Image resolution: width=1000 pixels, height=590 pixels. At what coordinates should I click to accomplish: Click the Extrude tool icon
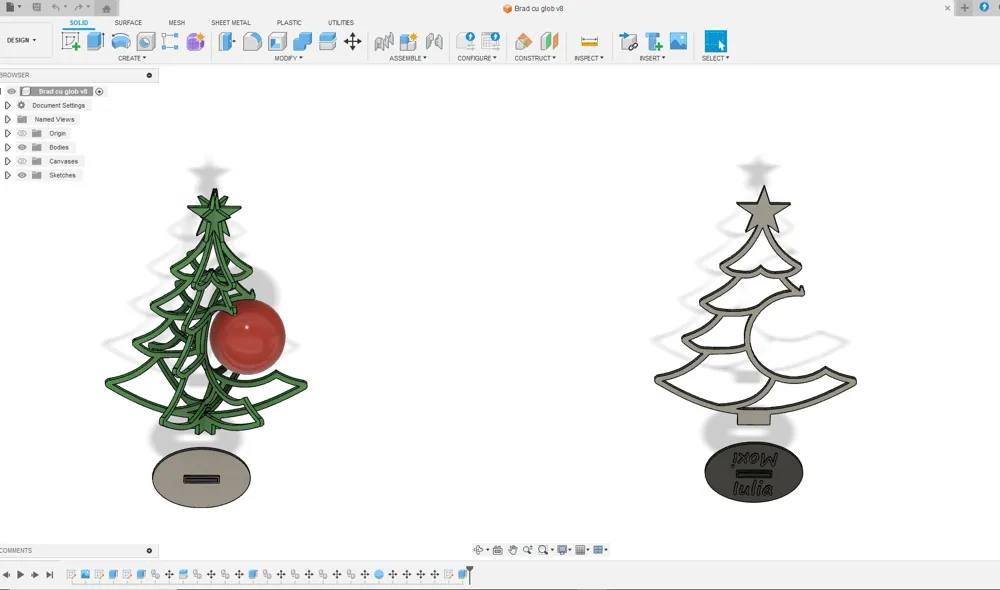(96, 41)
